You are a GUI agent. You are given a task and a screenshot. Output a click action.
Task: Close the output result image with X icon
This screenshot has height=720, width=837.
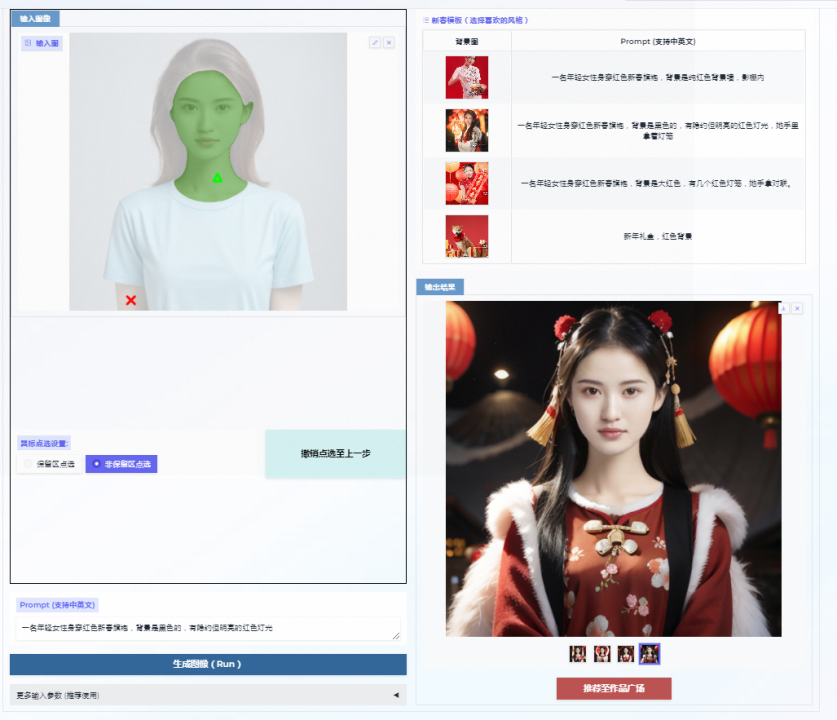[797, 308]
